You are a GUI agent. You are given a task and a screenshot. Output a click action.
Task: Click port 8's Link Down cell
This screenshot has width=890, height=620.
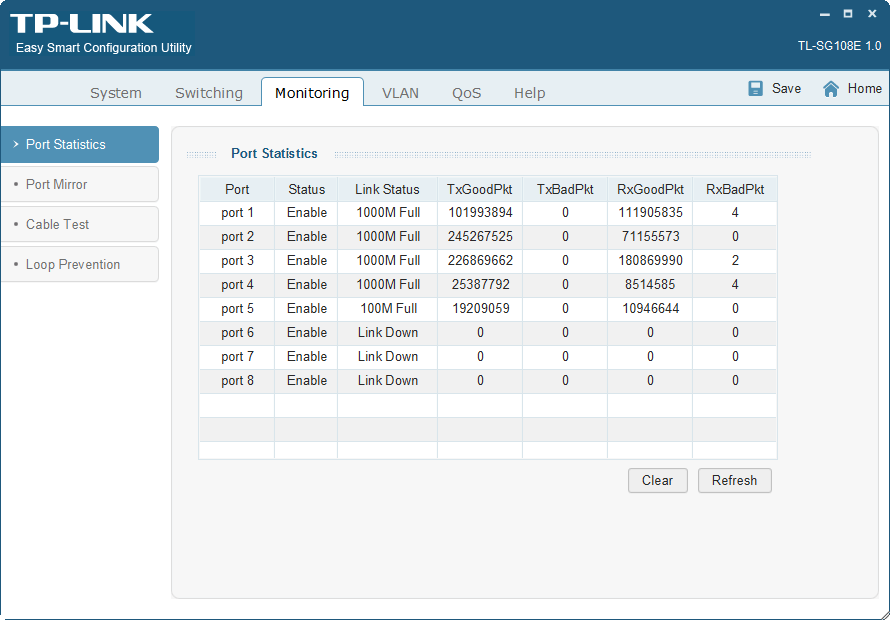coord(388,380)
